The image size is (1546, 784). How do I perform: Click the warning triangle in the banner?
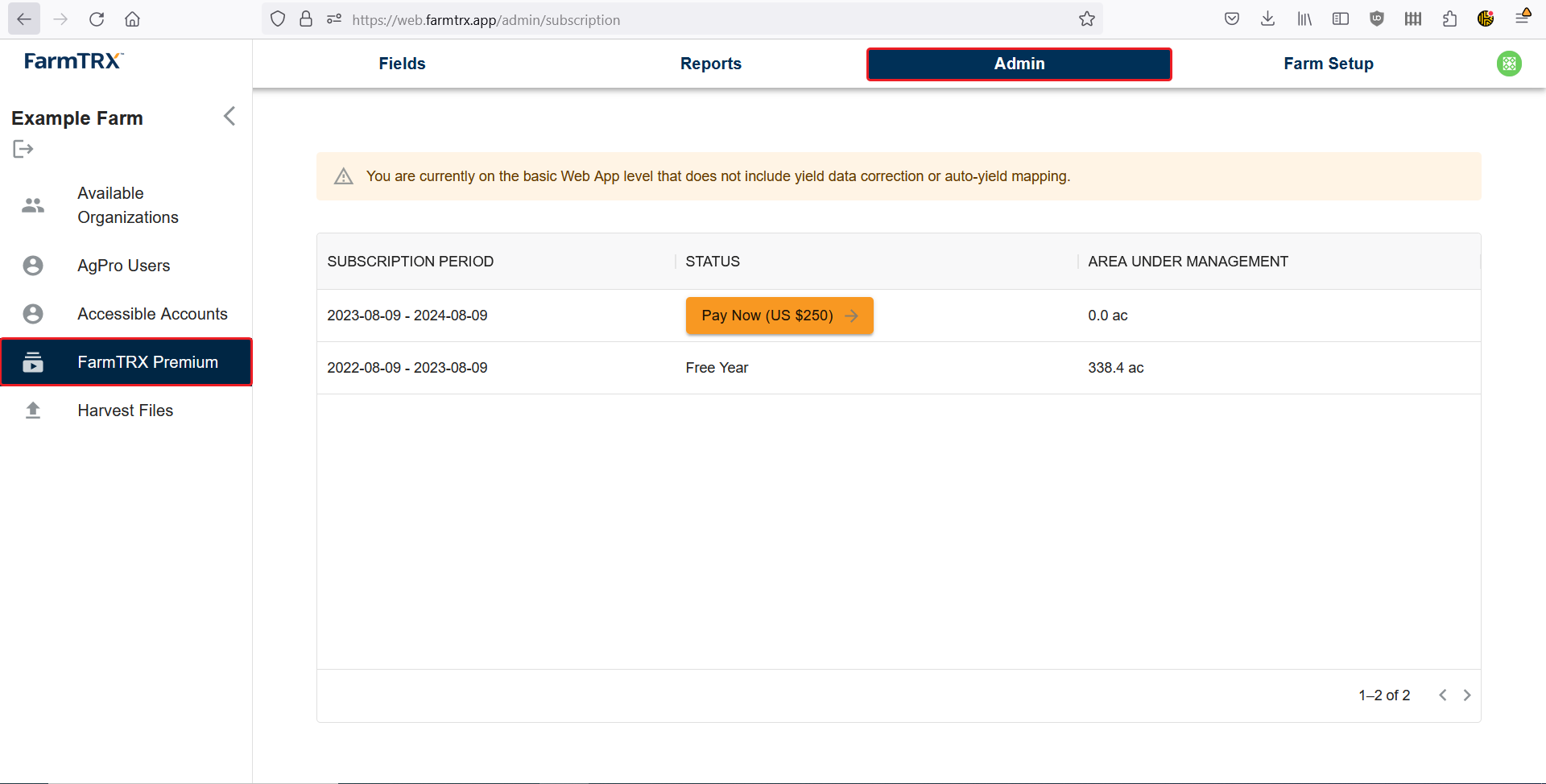(x=344, y=176)
